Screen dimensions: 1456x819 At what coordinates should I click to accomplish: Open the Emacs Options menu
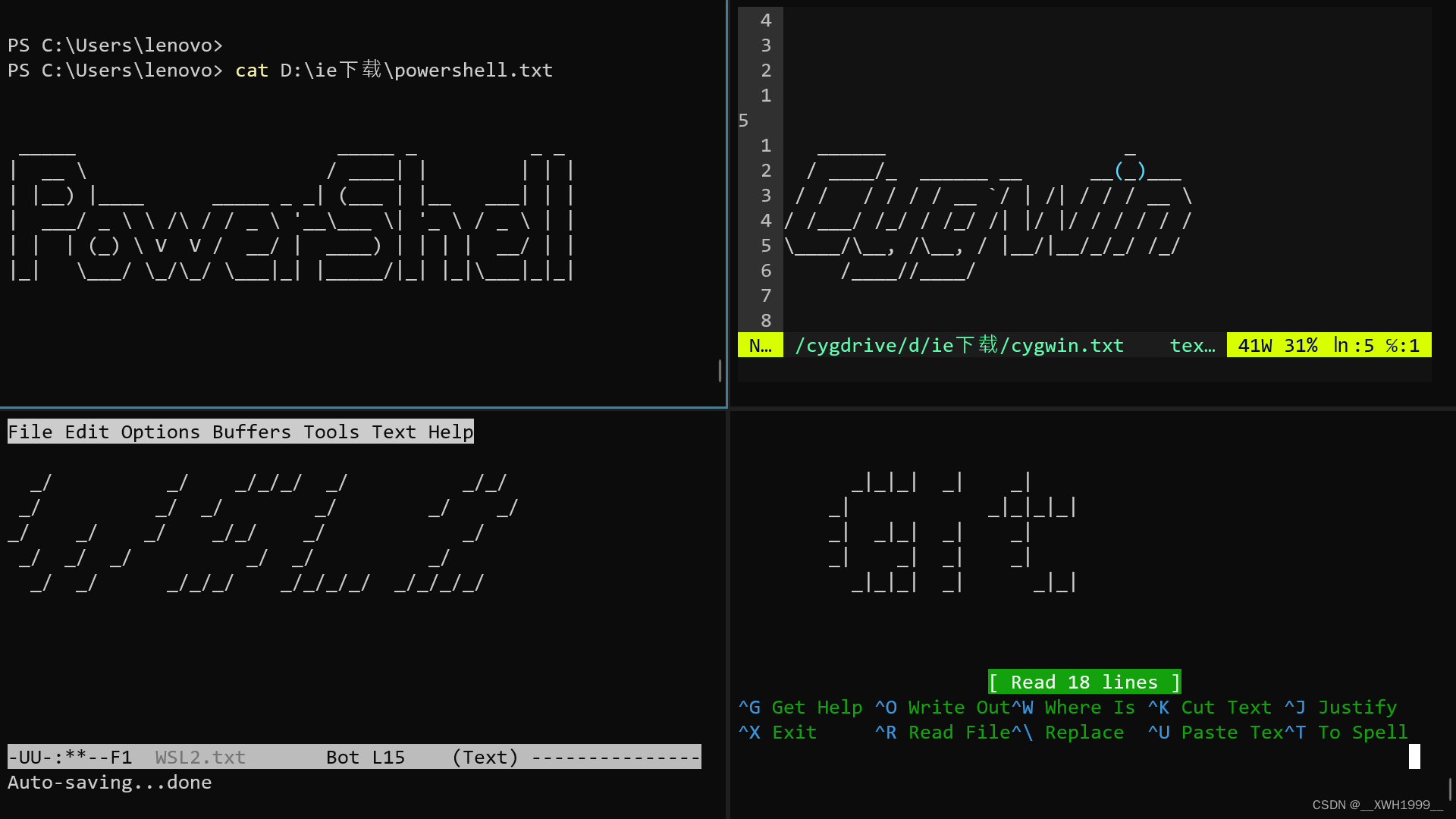pos(161,431)
